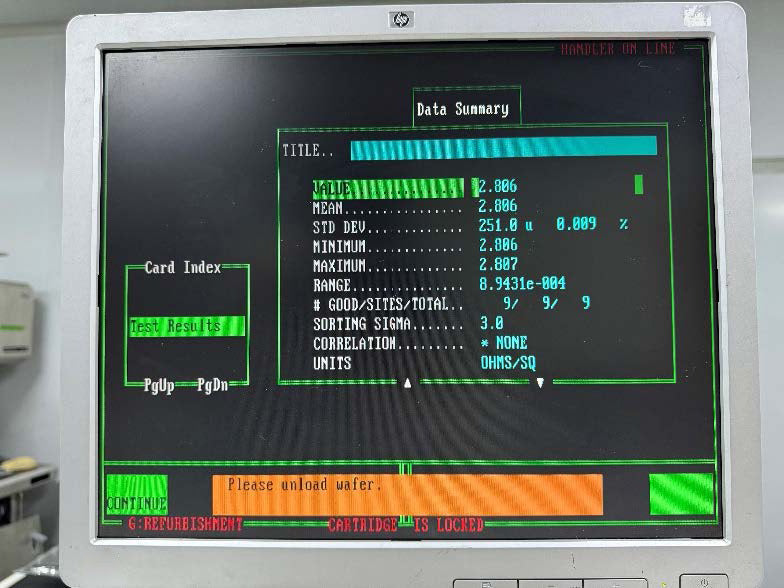Click the GOOD/SITES/TOTAL label
The image size is (784, 588).
coord(388,304)
